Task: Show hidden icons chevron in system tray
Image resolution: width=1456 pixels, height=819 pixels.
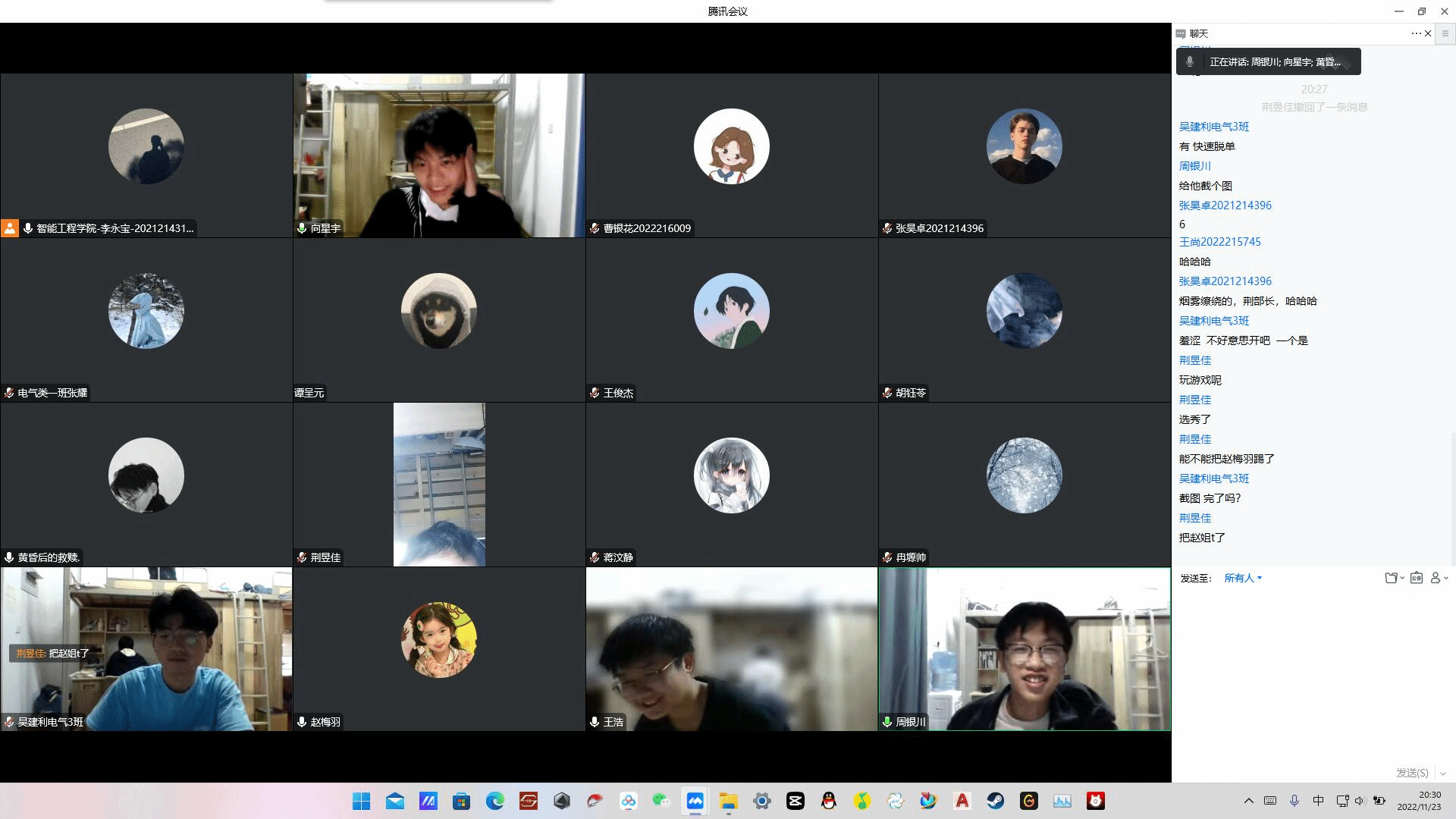Action: coord(1248,801)
